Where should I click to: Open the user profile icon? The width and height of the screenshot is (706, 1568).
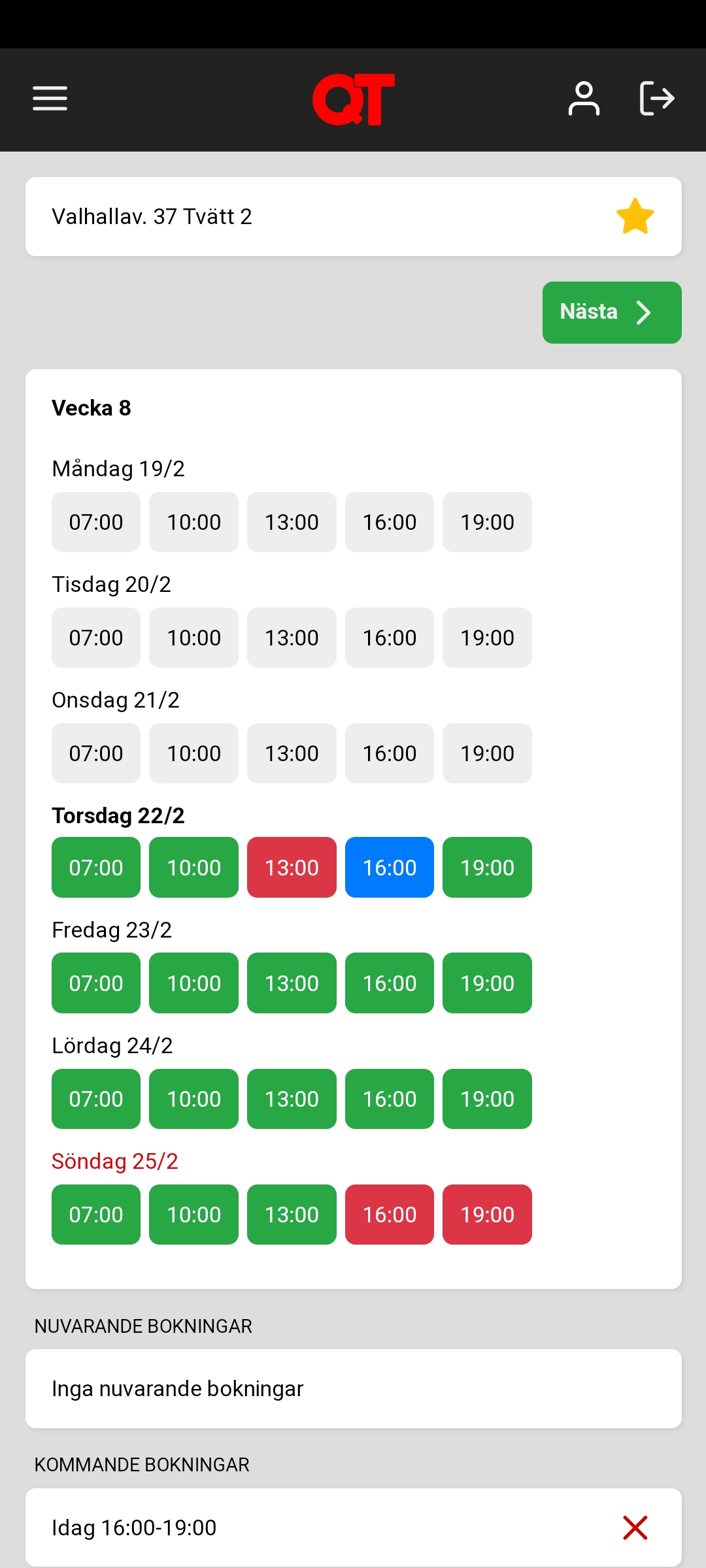click(584, 99)
